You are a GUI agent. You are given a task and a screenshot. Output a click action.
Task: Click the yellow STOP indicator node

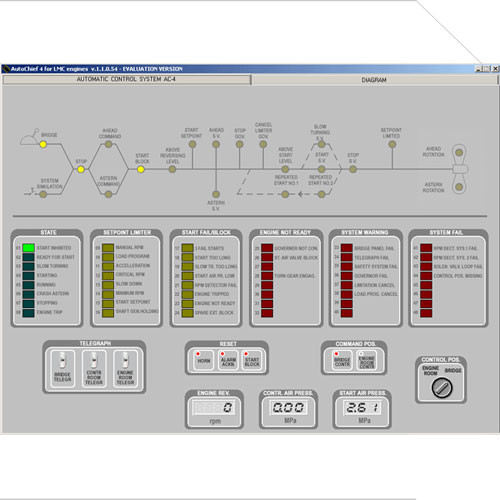(81, 169)
